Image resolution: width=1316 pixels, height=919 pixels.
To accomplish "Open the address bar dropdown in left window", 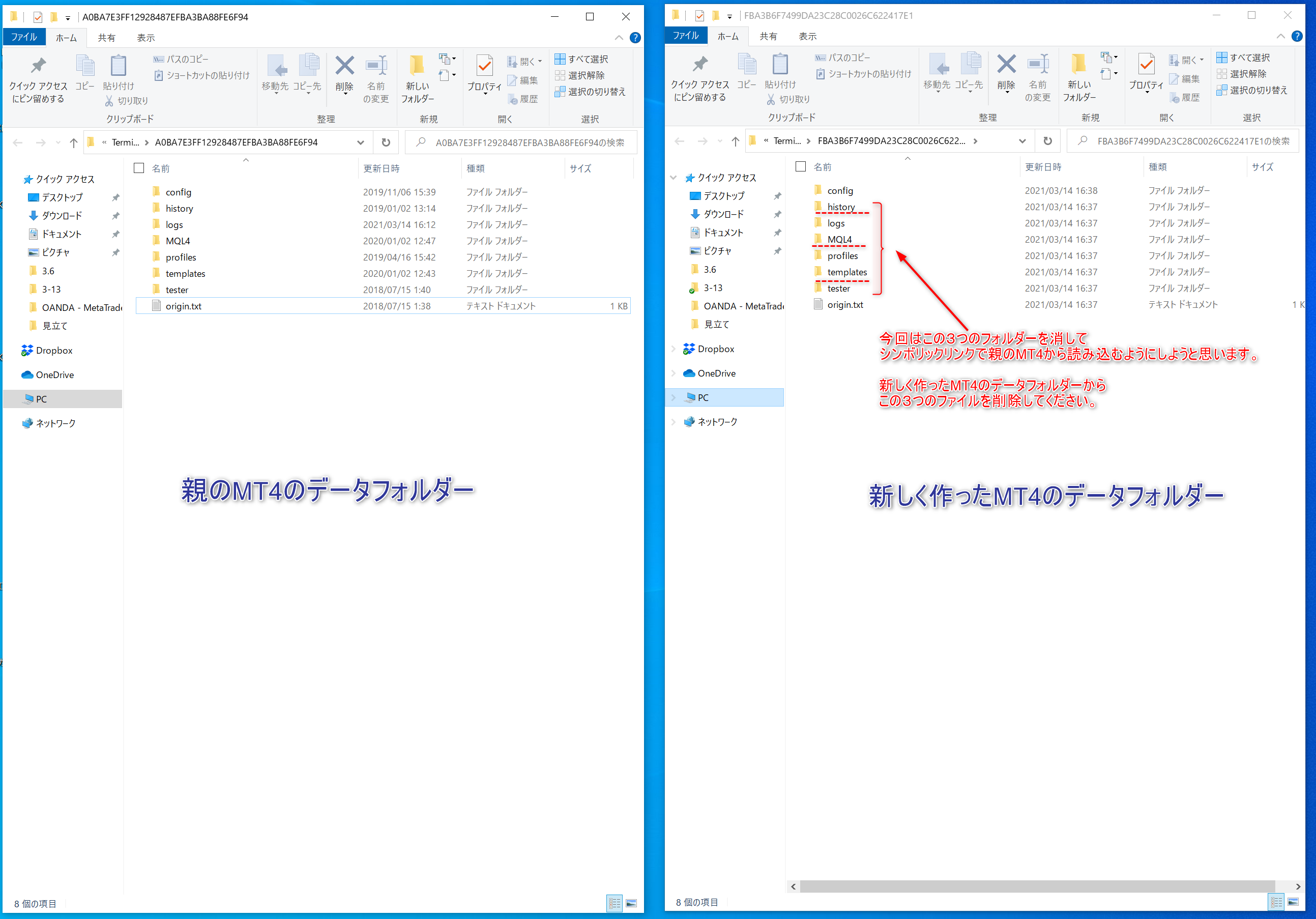I will 361,143.
